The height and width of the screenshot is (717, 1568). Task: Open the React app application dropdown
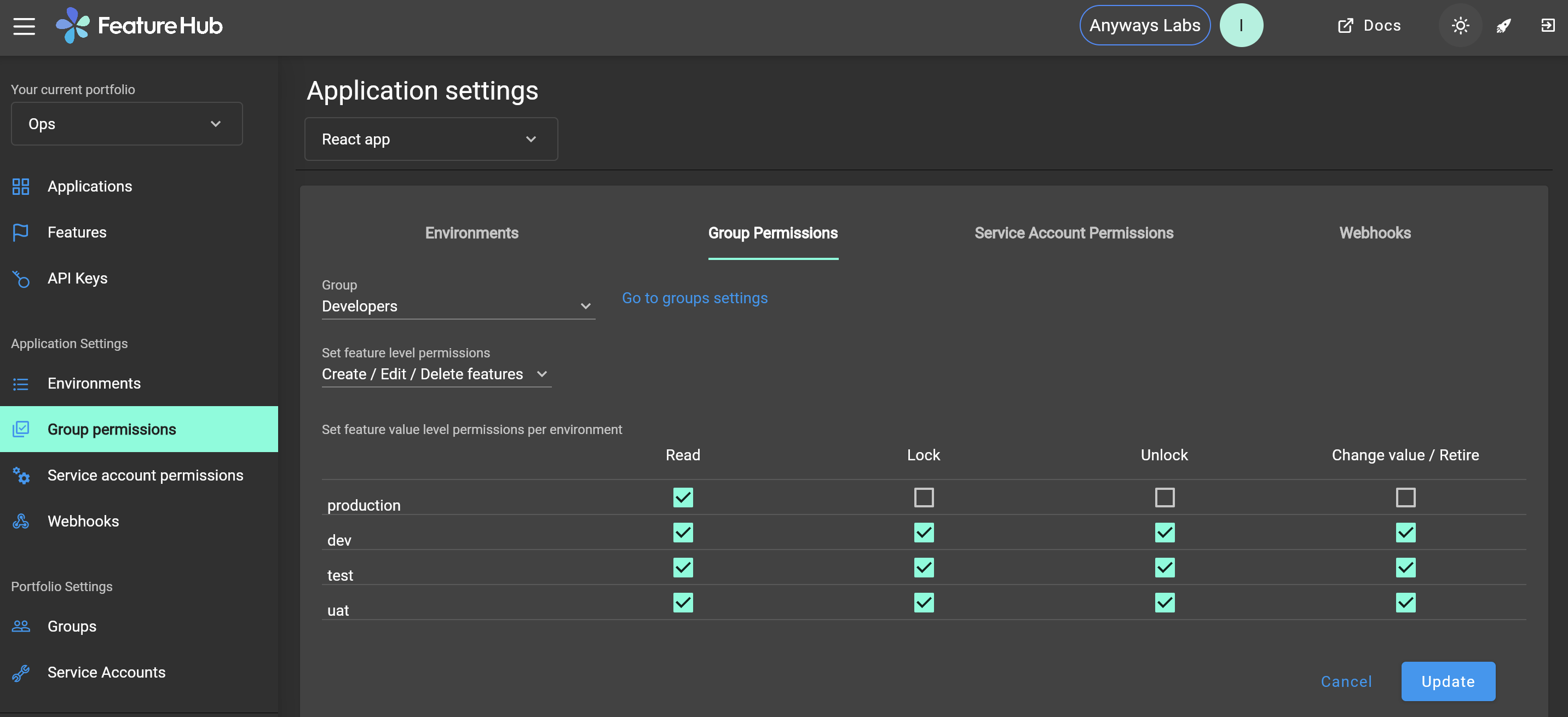coord(431,140)
